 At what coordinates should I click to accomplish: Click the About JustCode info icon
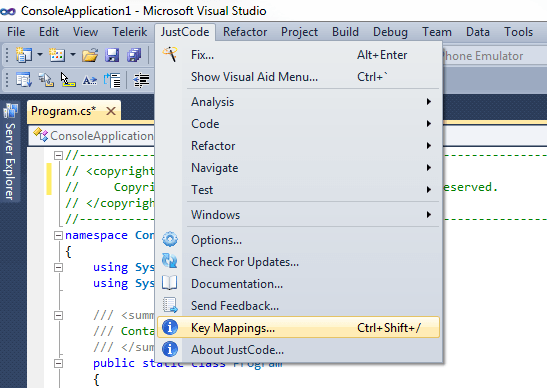coord(170,349)
